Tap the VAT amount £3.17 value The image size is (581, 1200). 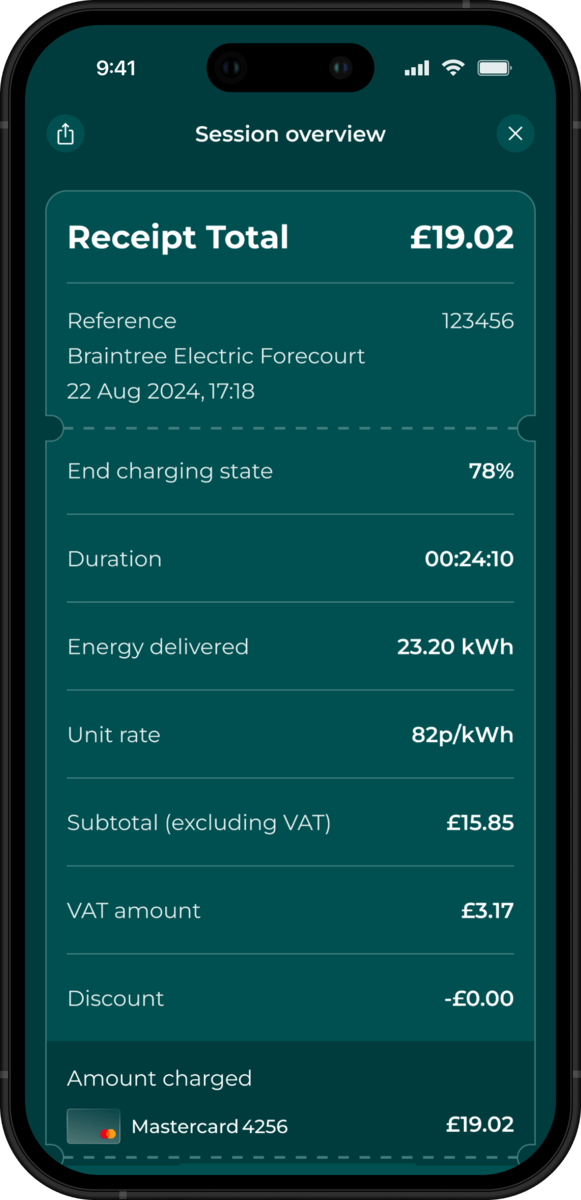pos(487,911)
